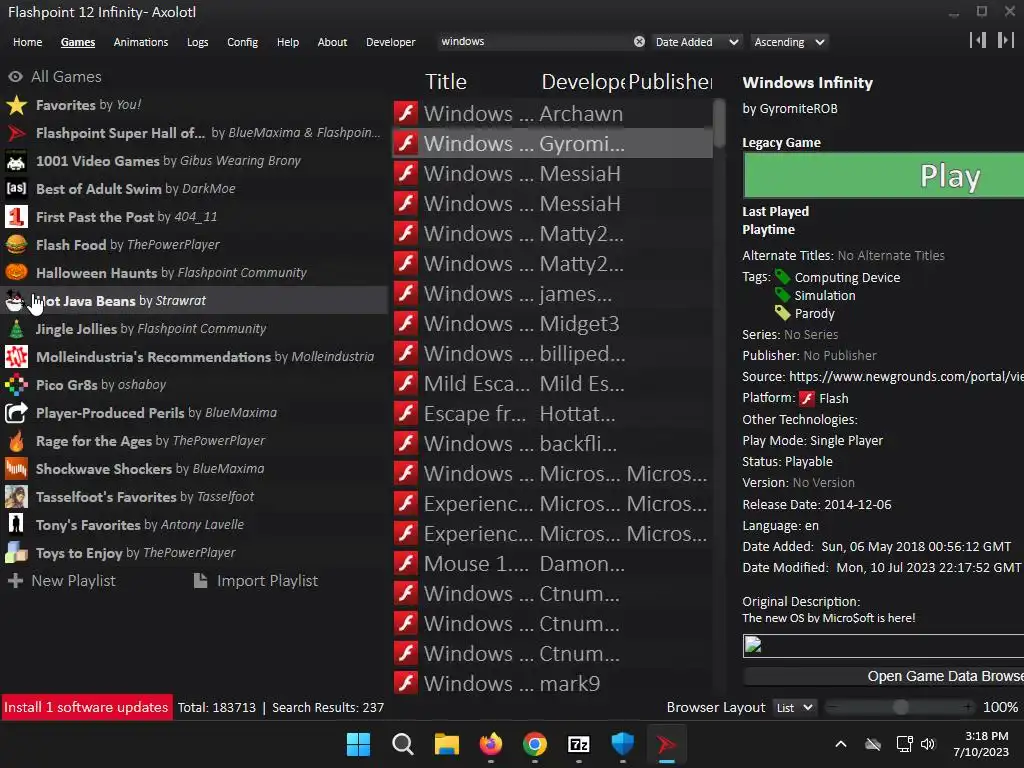Open the Favorites playlist star icon
This screenshot has height=768, width=1024.
16,105
